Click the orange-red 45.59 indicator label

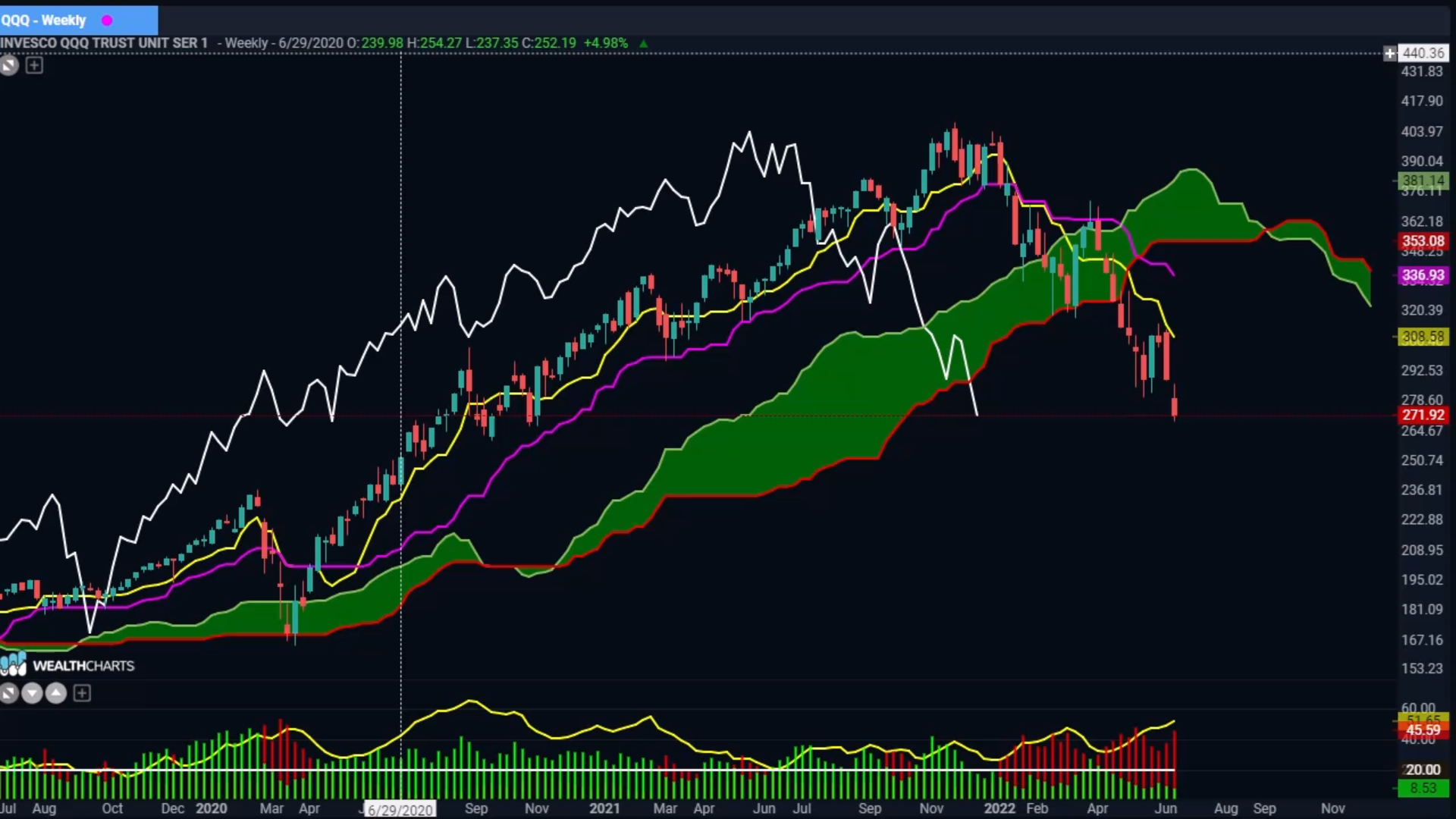(1423, 730)
